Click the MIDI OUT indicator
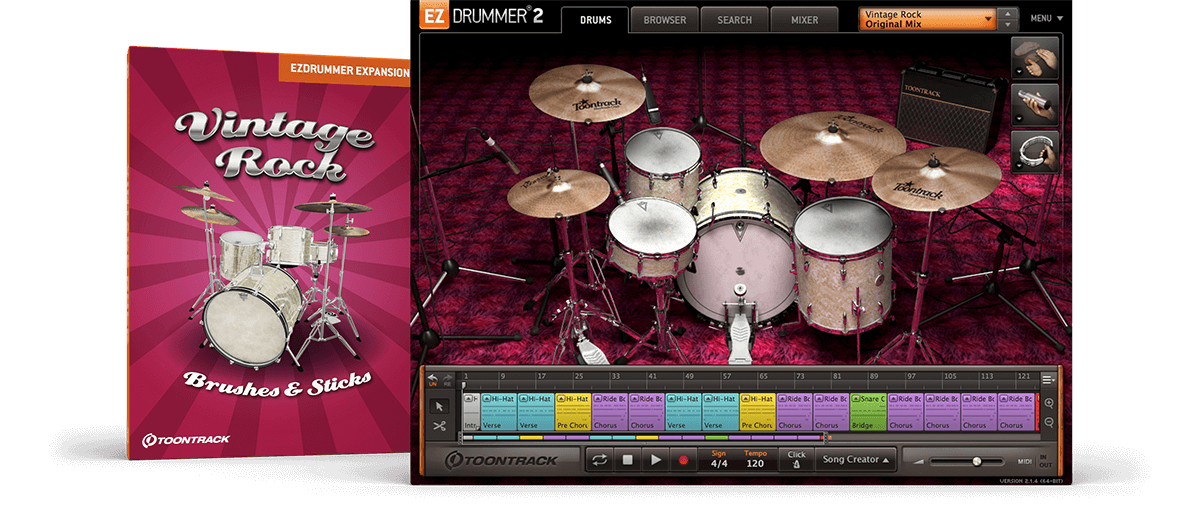The height and width of the screenshot is (517, 1200). (1044, 465)
